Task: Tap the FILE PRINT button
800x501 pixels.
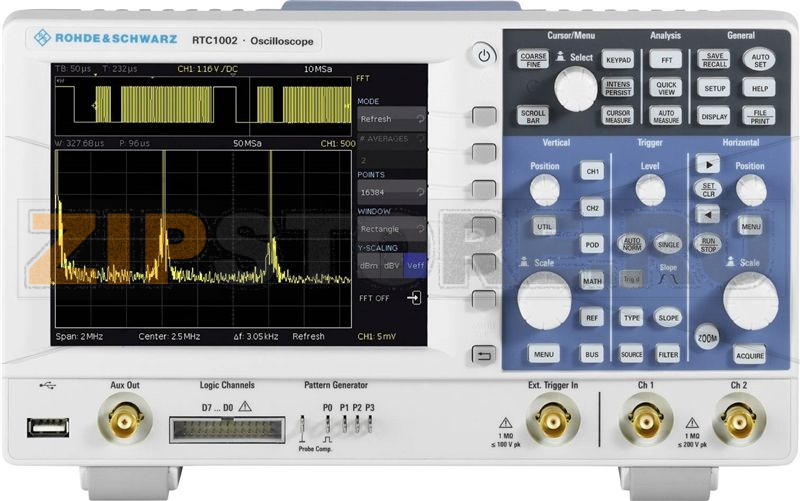Action: tap(759, 116)
